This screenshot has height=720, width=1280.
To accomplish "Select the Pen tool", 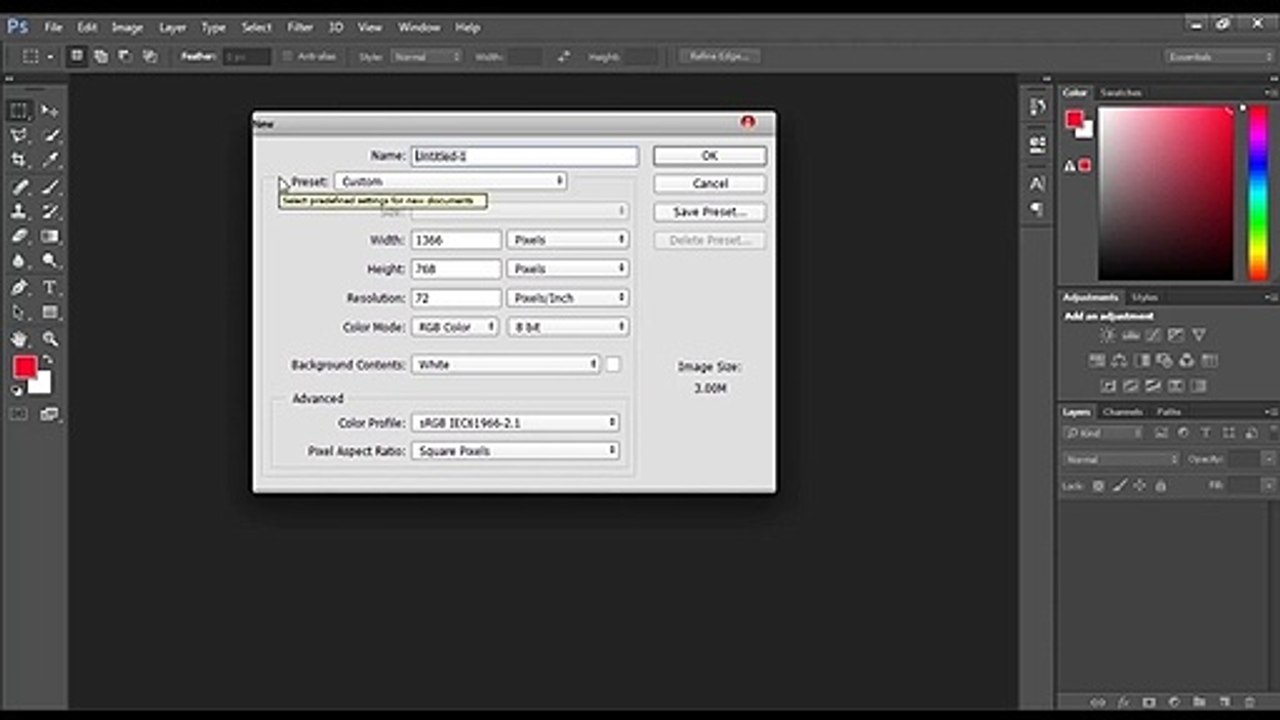I will click(x=19, y=288).
